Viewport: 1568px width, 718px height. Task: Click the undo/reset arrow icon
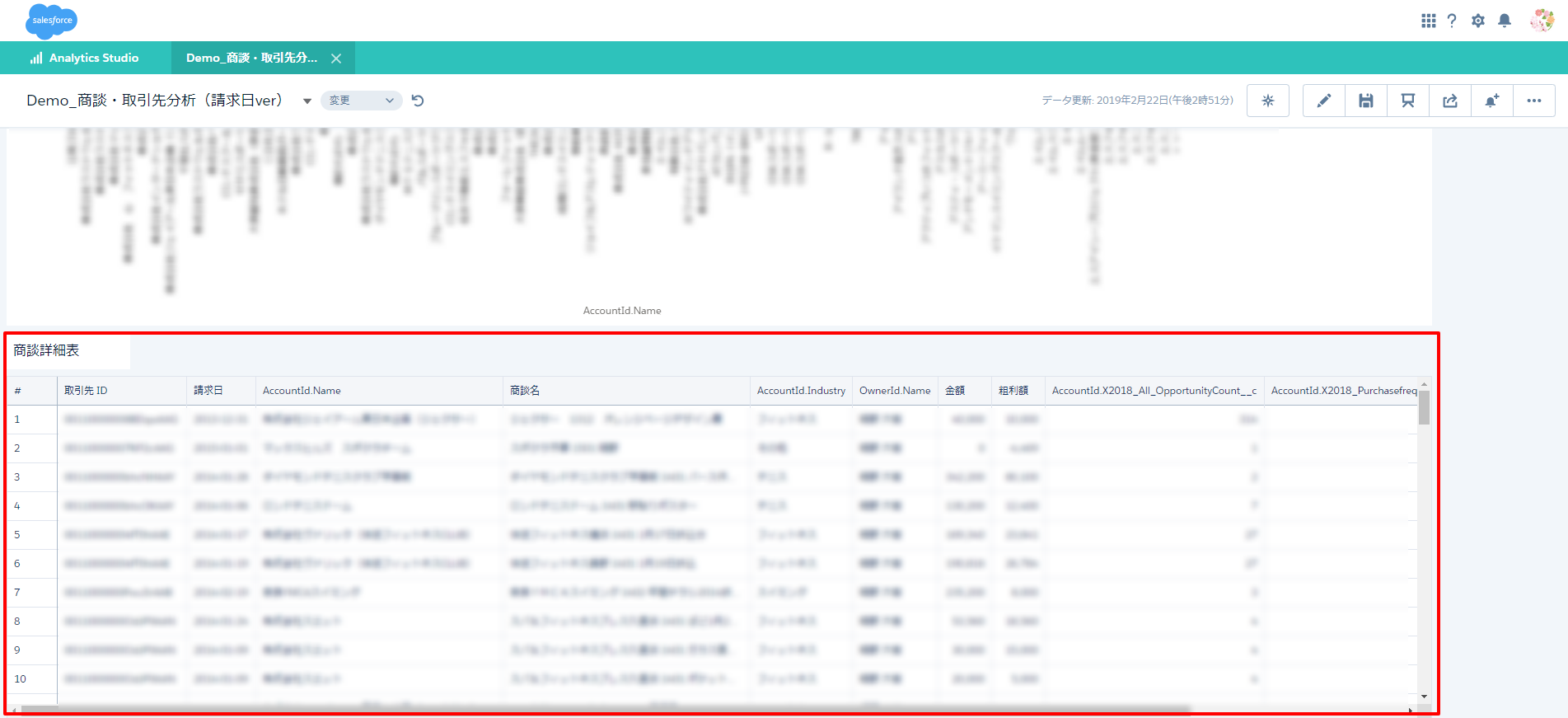(418, 101)
